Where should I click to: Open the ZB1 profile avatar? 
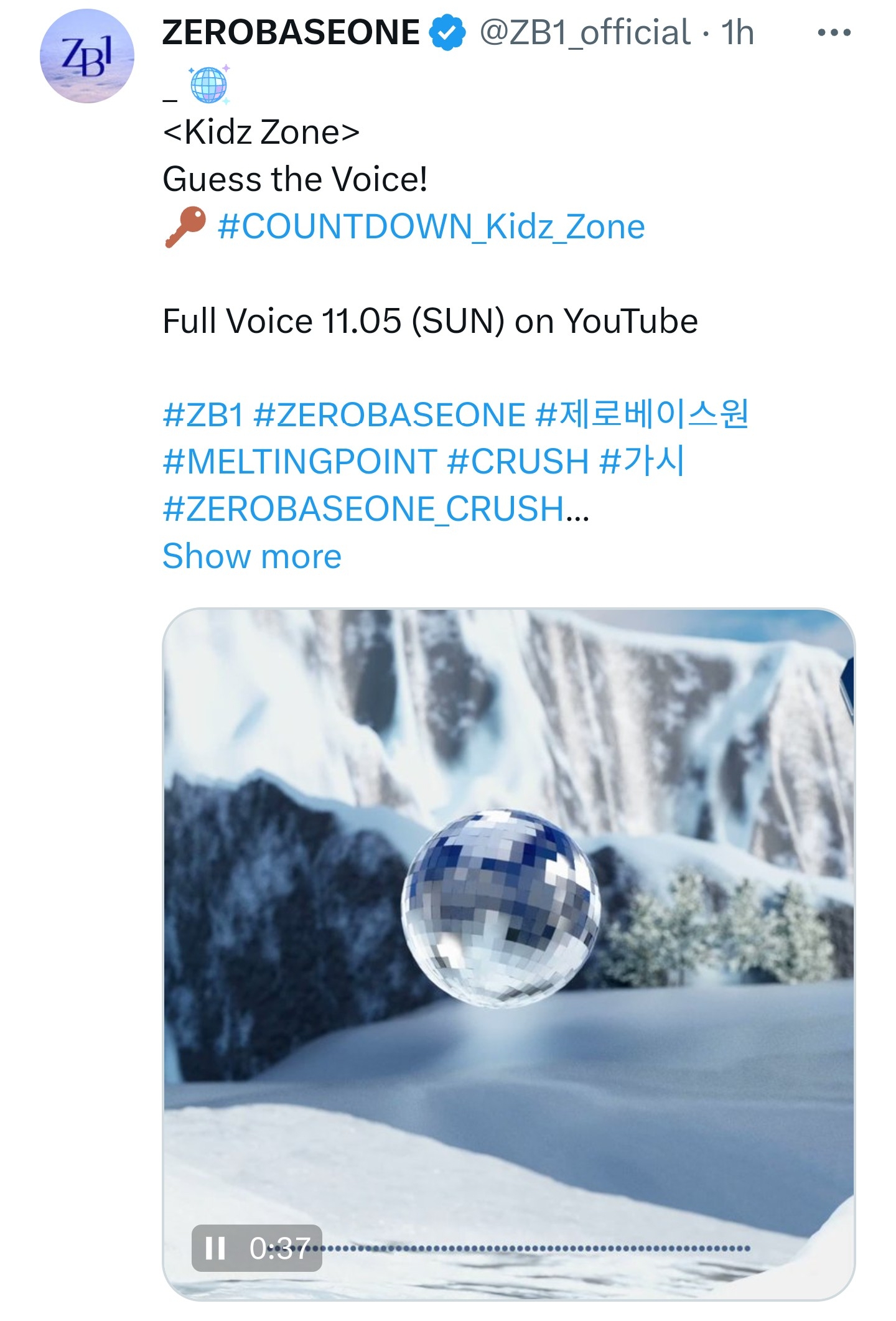coord(87,56)
